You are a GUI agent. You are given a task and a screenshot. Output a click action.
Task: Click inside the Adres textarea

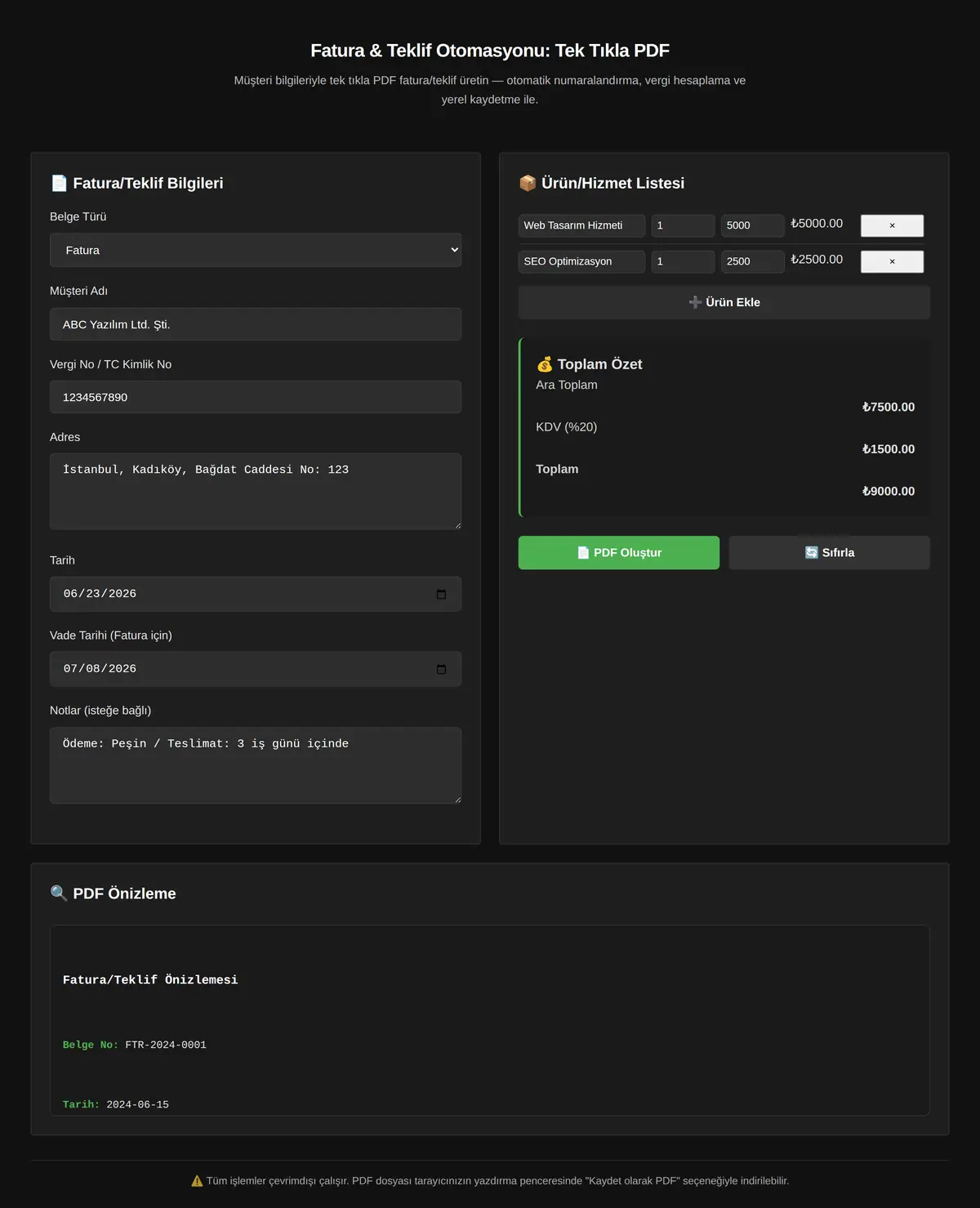pyautogui.click(x=256, y=492)
